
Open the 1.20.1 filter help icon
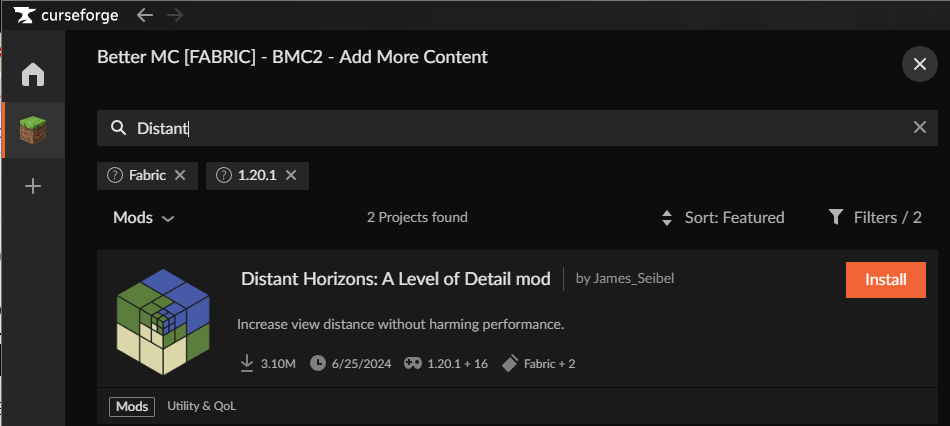[x=224, y=175]
